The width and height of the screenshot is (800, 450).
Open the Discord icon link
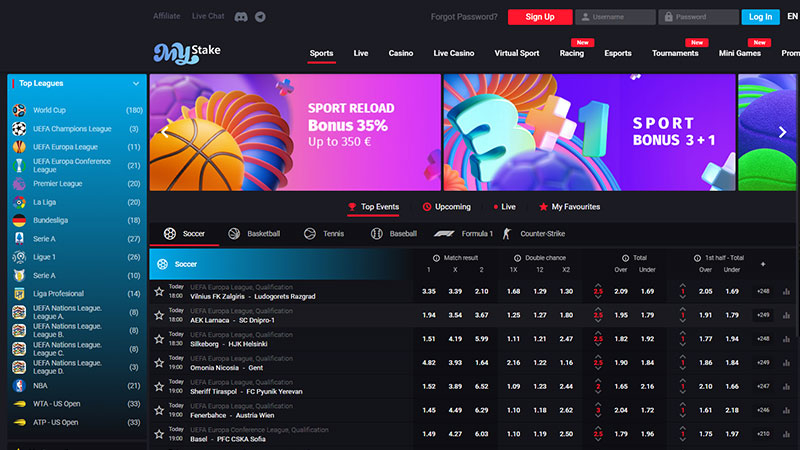pyautogui.click(x=241, y=17)
